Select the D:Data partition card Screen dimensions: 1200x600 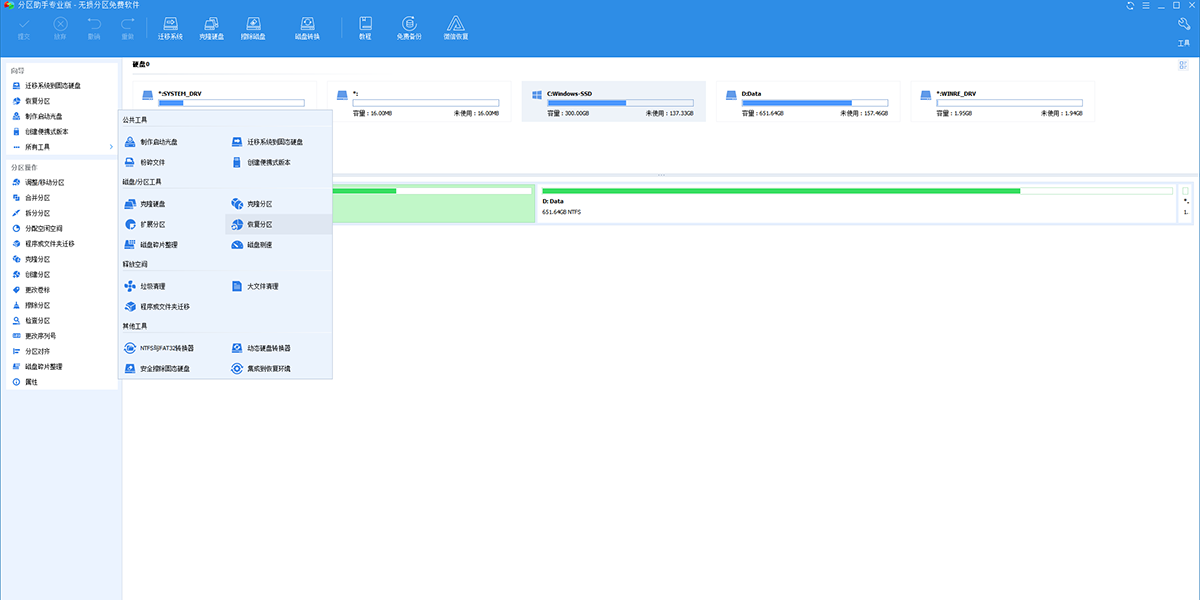tap(808, 102)
